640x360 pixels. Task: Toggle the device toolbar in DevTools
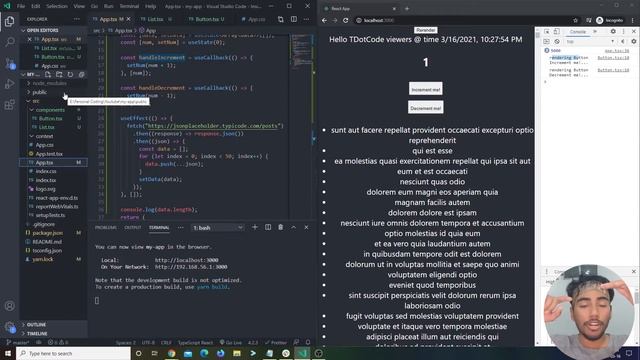coord(556,31)
